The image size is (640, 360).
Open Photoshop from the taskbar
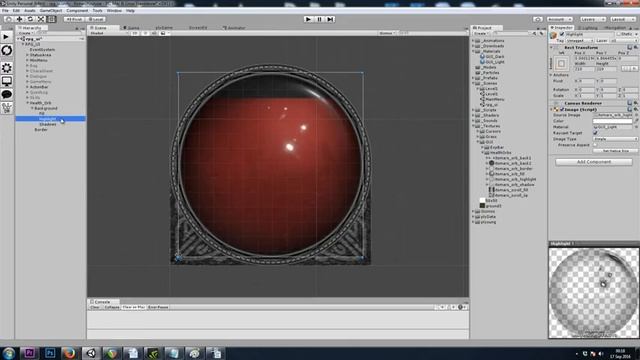[50, 353]
